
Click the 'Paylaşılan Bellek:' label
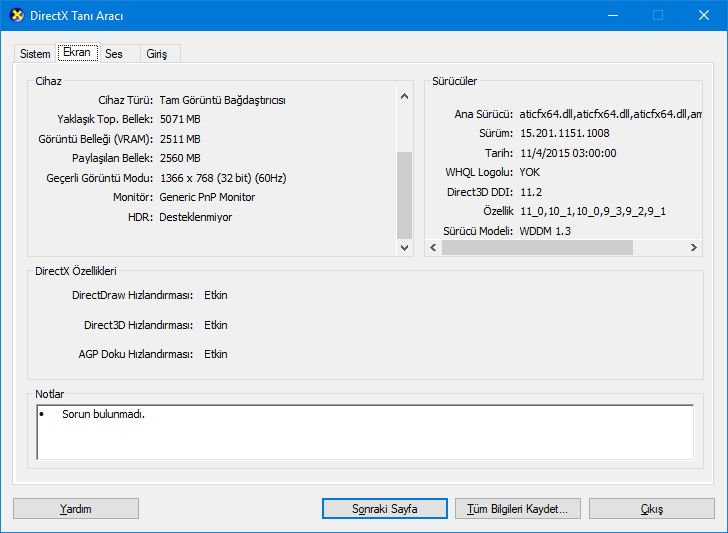tap(112, 158)
